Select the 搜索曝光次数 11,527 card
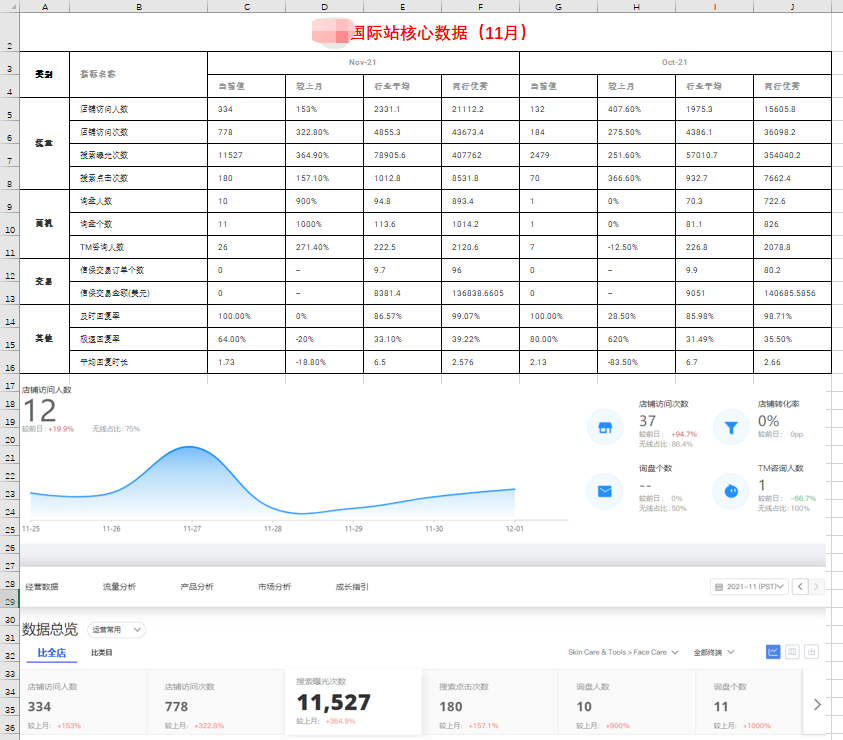 coord(353,701)
